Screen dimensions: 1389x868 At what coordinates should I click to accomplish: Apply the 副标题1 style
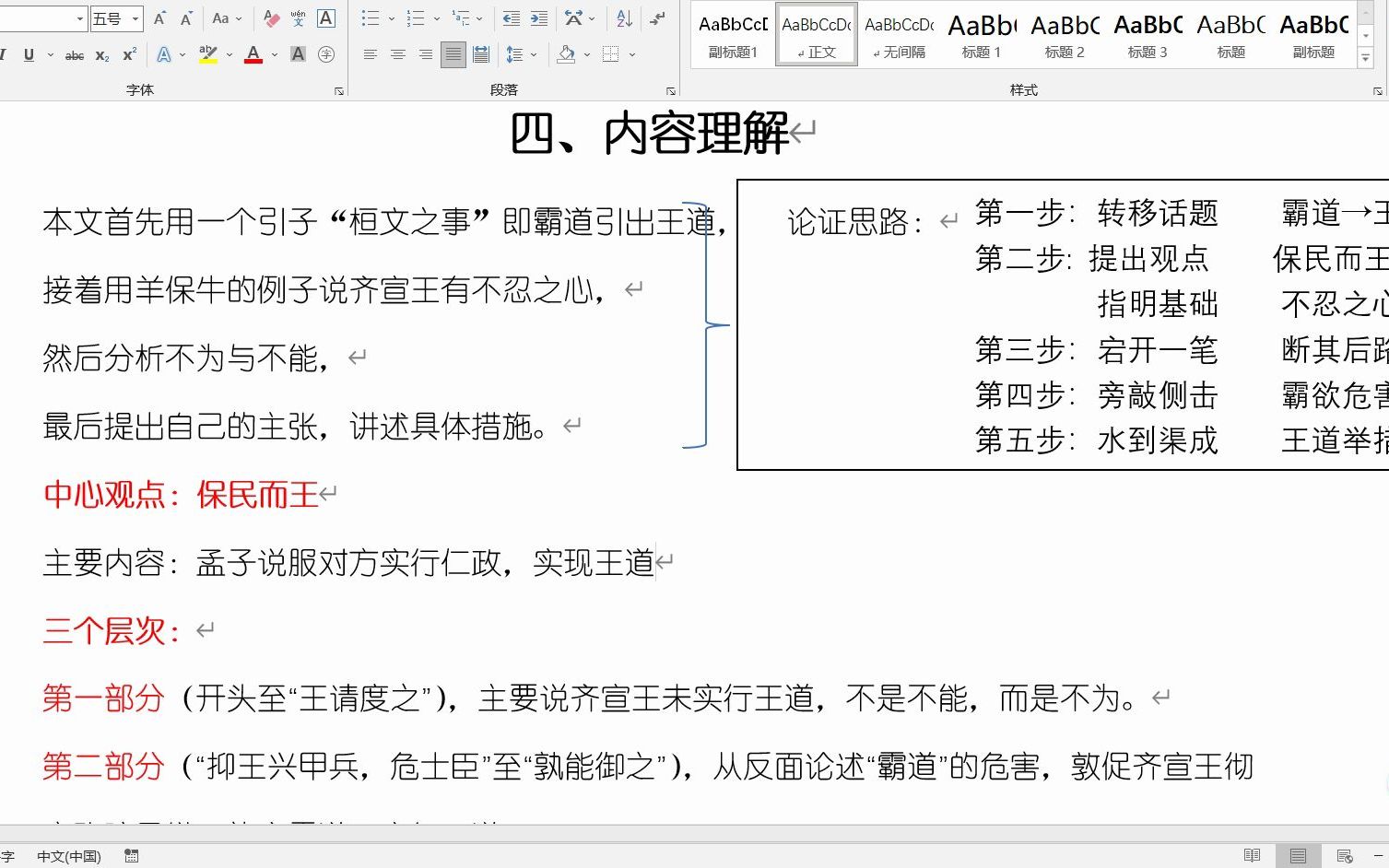point(733,35)
